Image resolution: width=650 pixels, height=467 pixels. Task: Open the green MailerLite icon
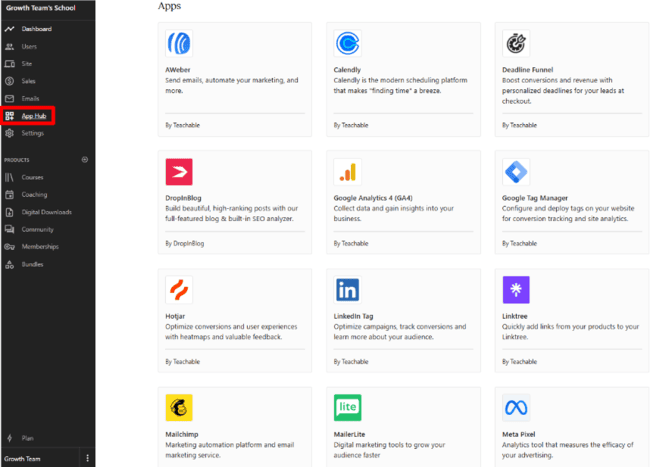(x=347, y=408)
